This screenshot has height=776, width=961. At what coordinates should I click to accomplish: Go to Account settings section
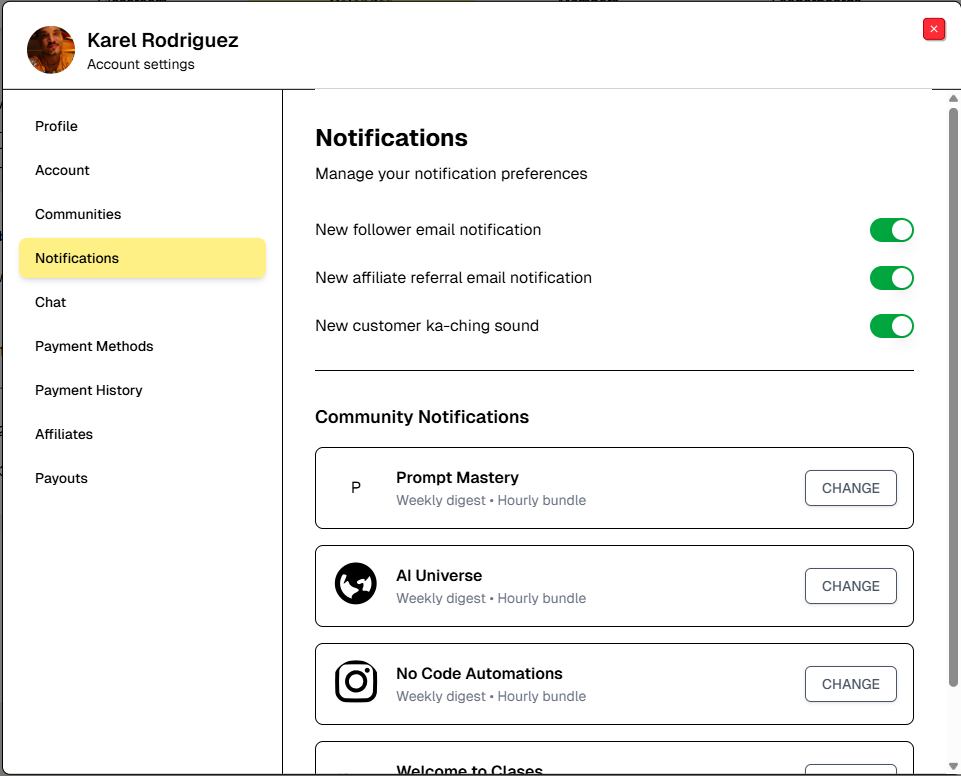(62, 170)
